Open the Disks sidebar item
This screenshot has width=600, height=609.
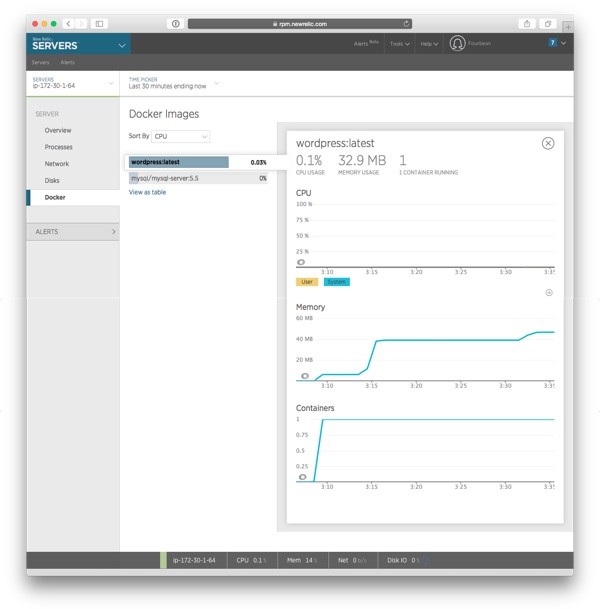pyautogui.click(x=52, y=180)
